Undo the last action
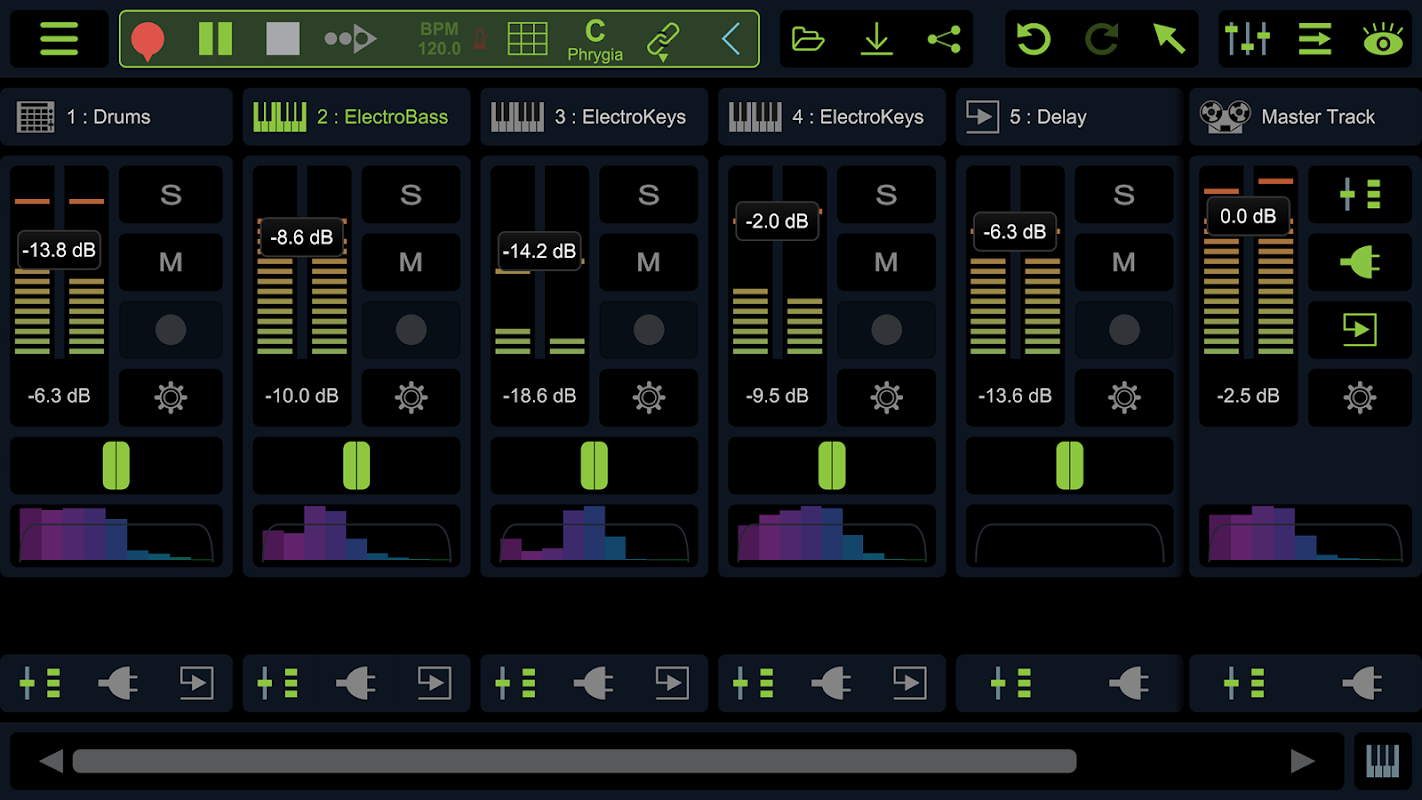 point(1033,40)
